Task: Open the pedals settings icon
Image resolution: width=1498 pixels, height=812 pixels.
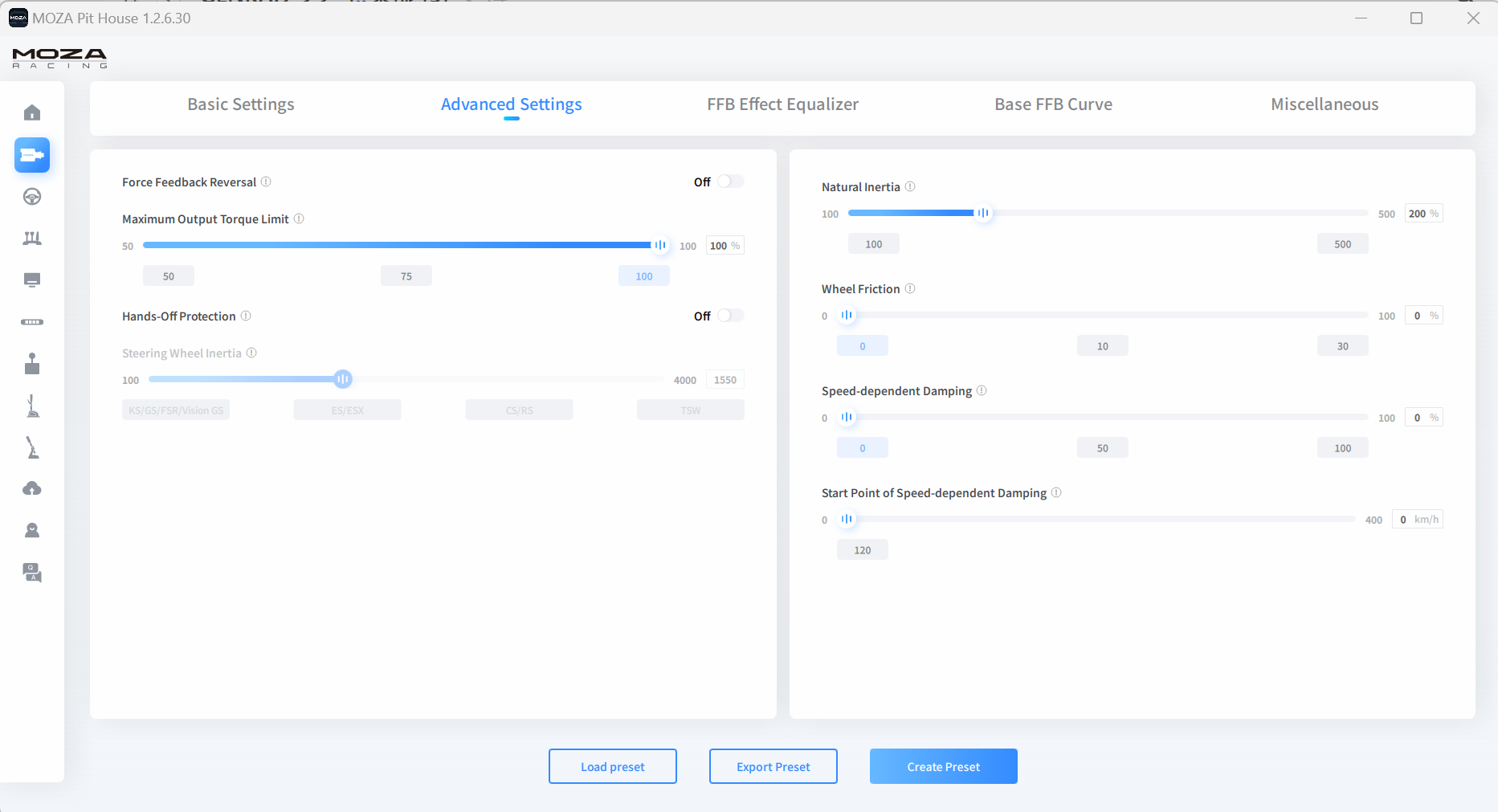Action: pos(32,239)
